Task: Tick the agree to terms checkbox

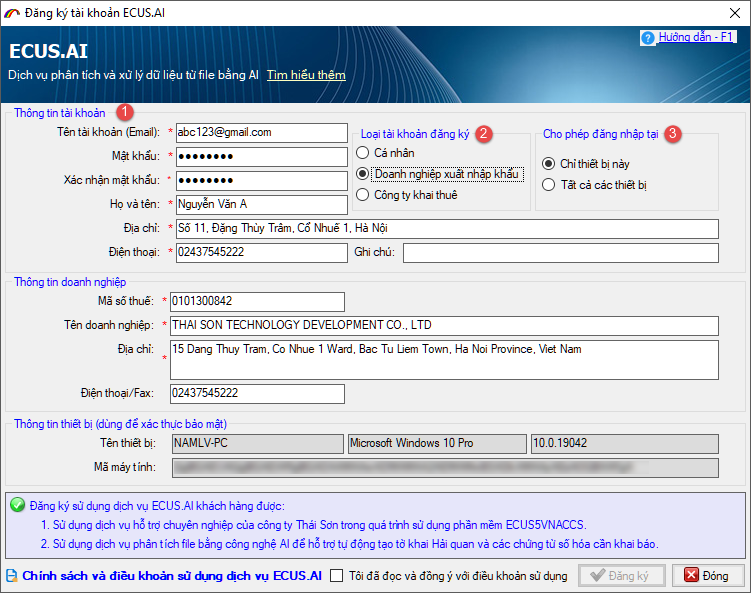Action: (x=337, y=576)
